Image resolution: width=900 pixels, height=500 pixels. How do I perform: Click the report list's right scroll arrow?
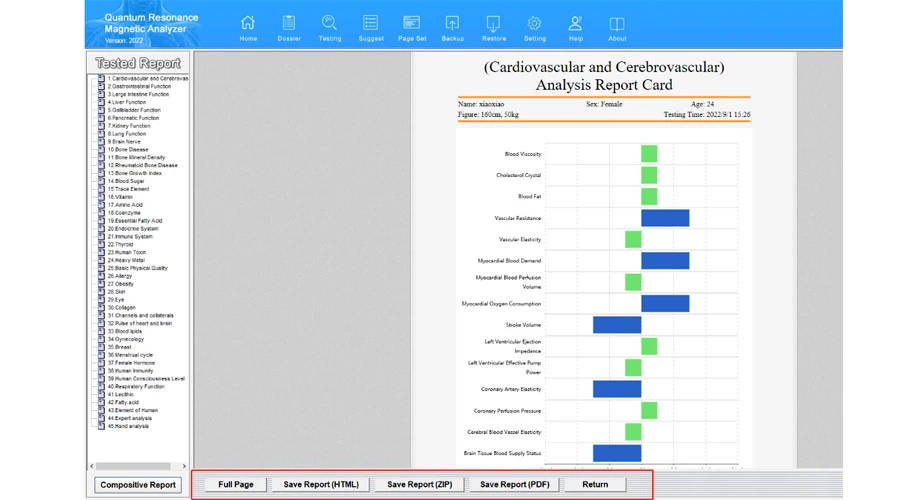tap(184, 466)
